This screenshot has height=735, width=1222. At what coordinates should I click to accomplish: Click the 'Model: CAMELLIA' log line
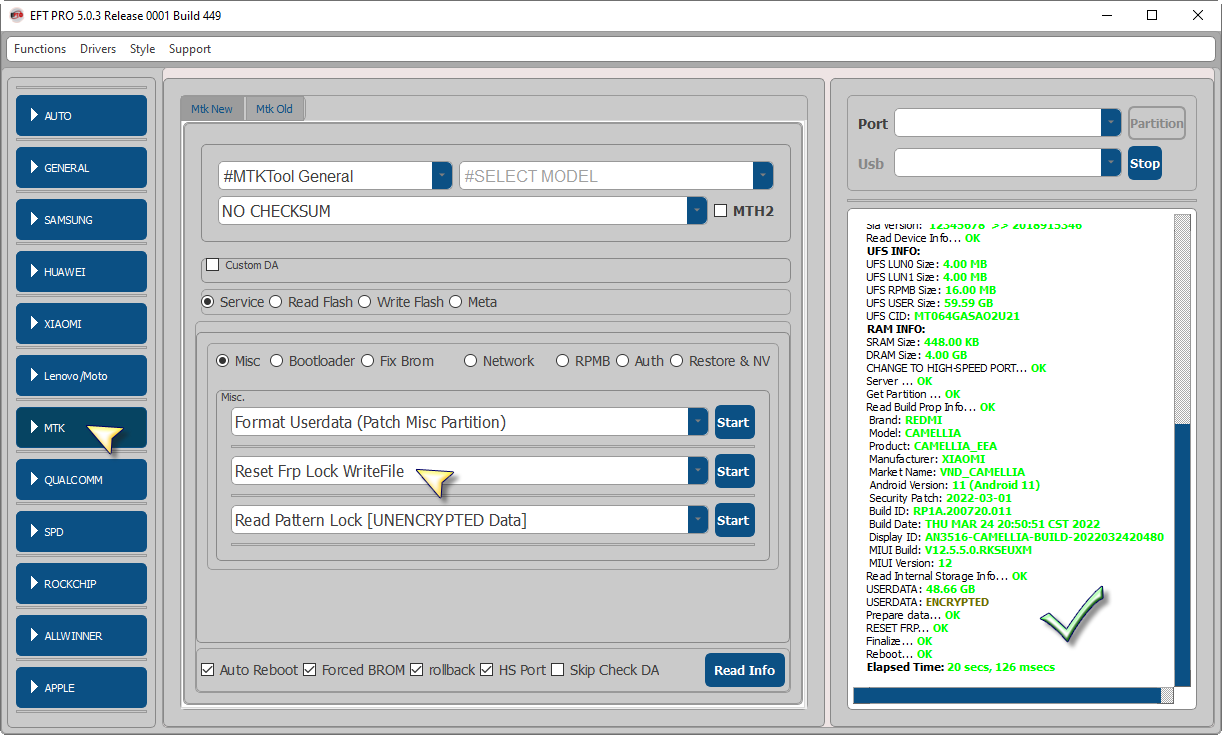point(915,433)
